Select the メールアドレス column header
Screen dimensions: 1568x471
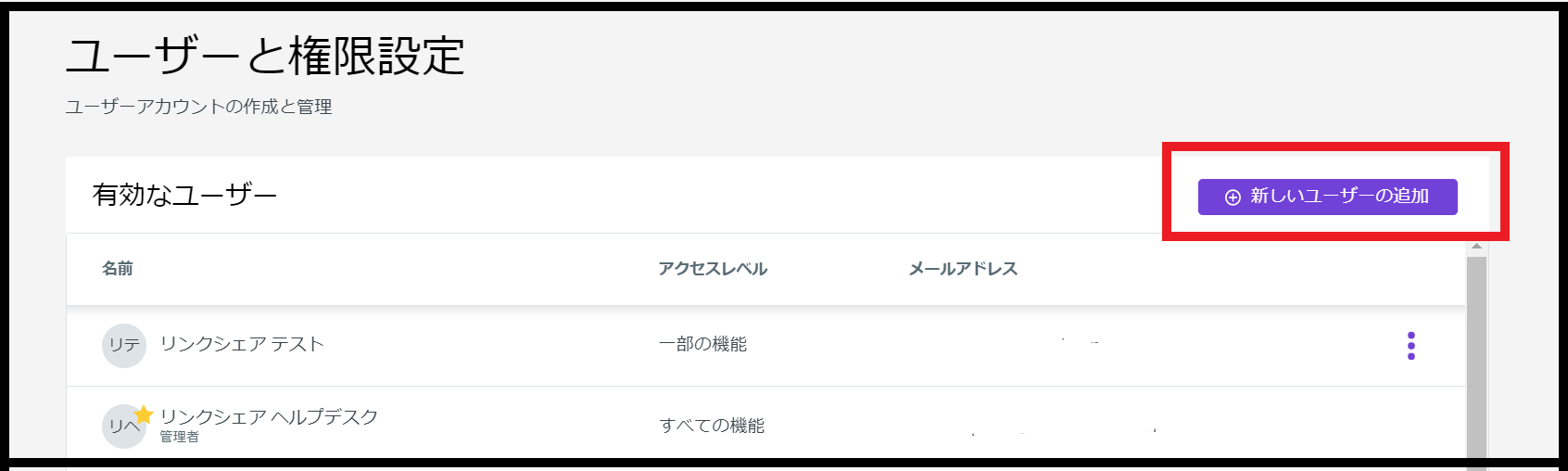point(963,269)
